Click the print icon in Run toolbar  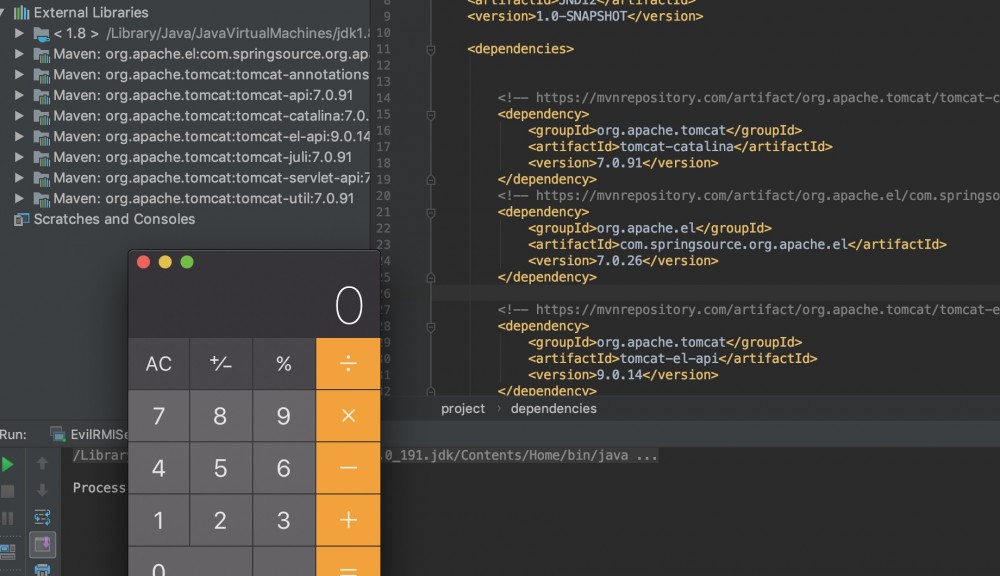(42, 570)
